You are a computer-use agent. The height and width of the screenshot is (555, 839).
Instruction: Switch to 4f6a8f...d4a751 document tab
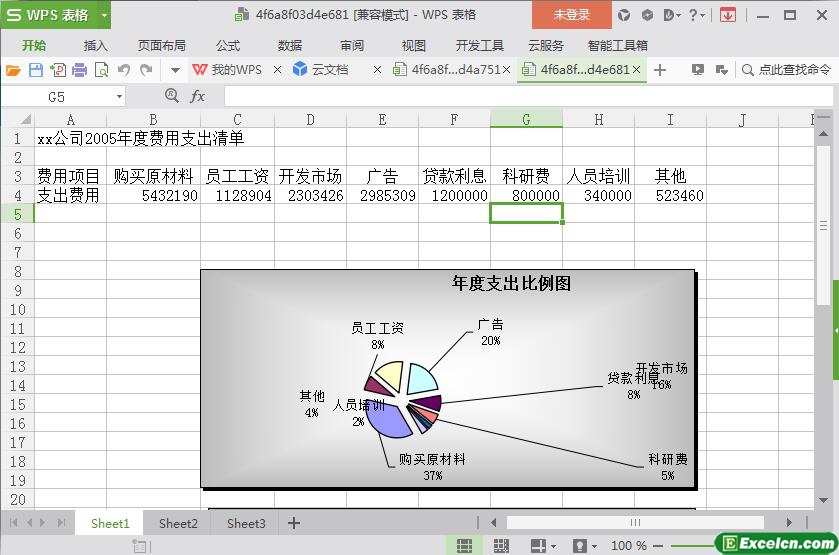(x=447, y=70)
